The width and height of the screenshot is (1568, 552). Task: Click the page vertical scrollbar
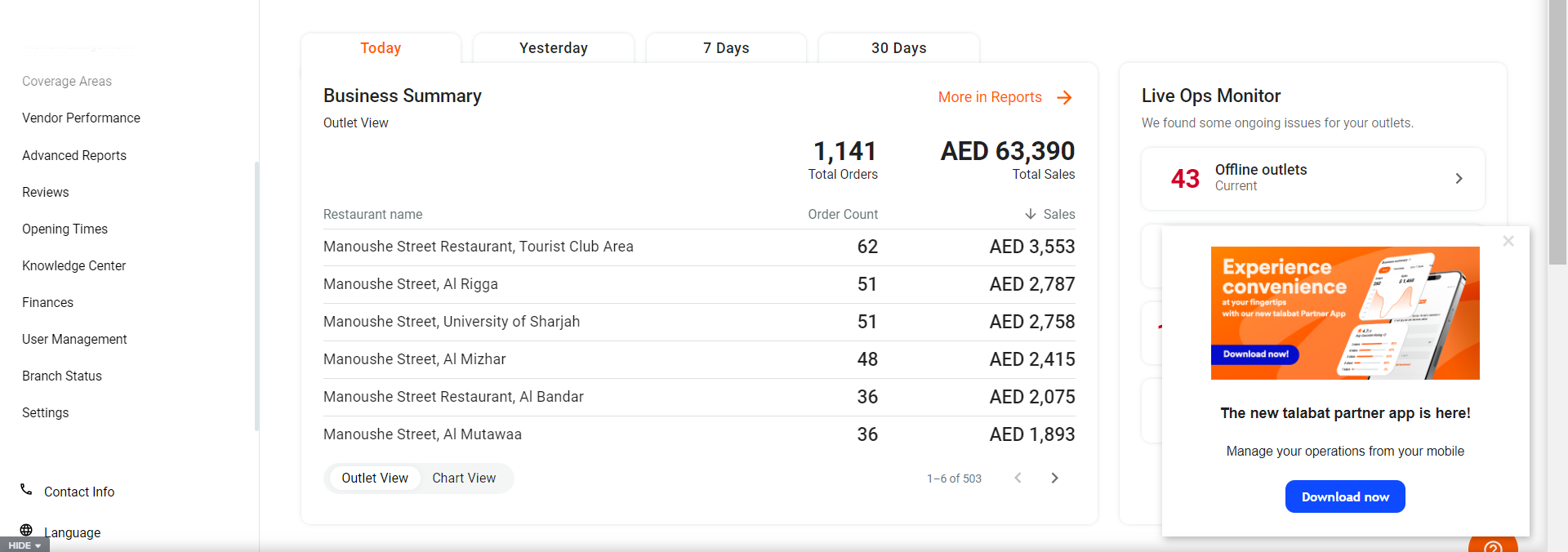(1557, 131)
